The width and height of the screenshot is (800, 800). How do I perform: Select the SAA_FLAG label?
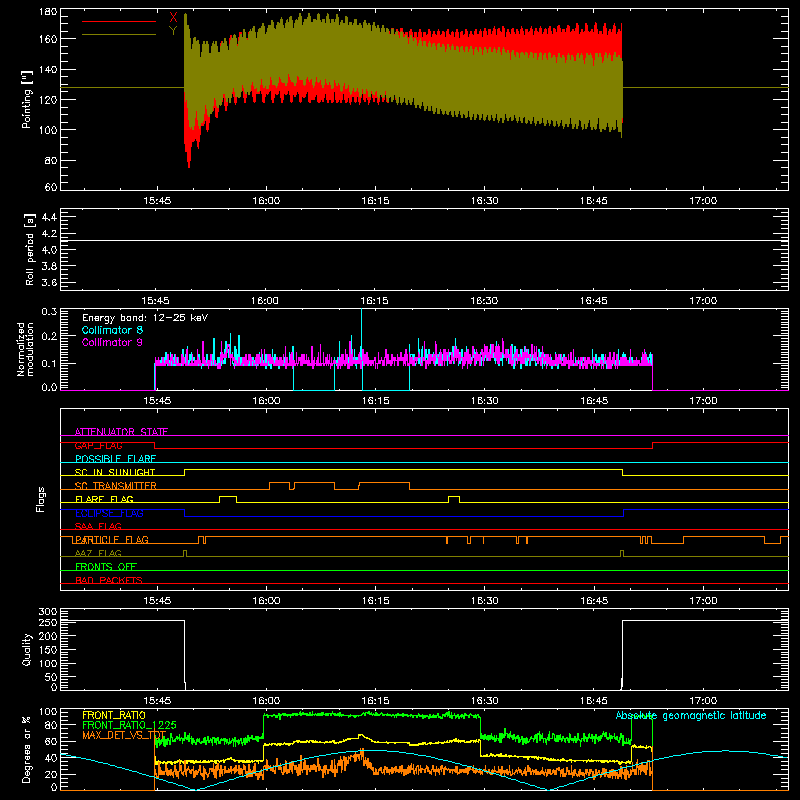(98, 526)
